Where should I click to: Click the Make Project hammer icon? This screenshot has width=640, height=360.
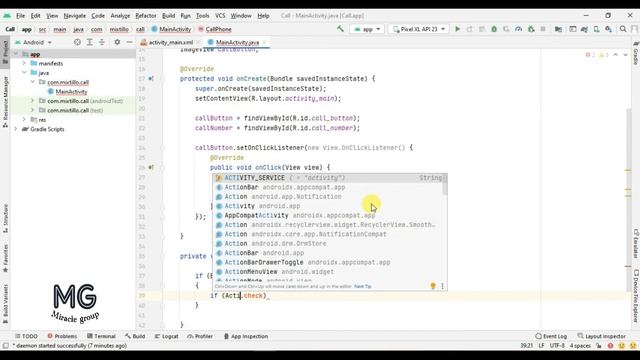coord(340,29)
